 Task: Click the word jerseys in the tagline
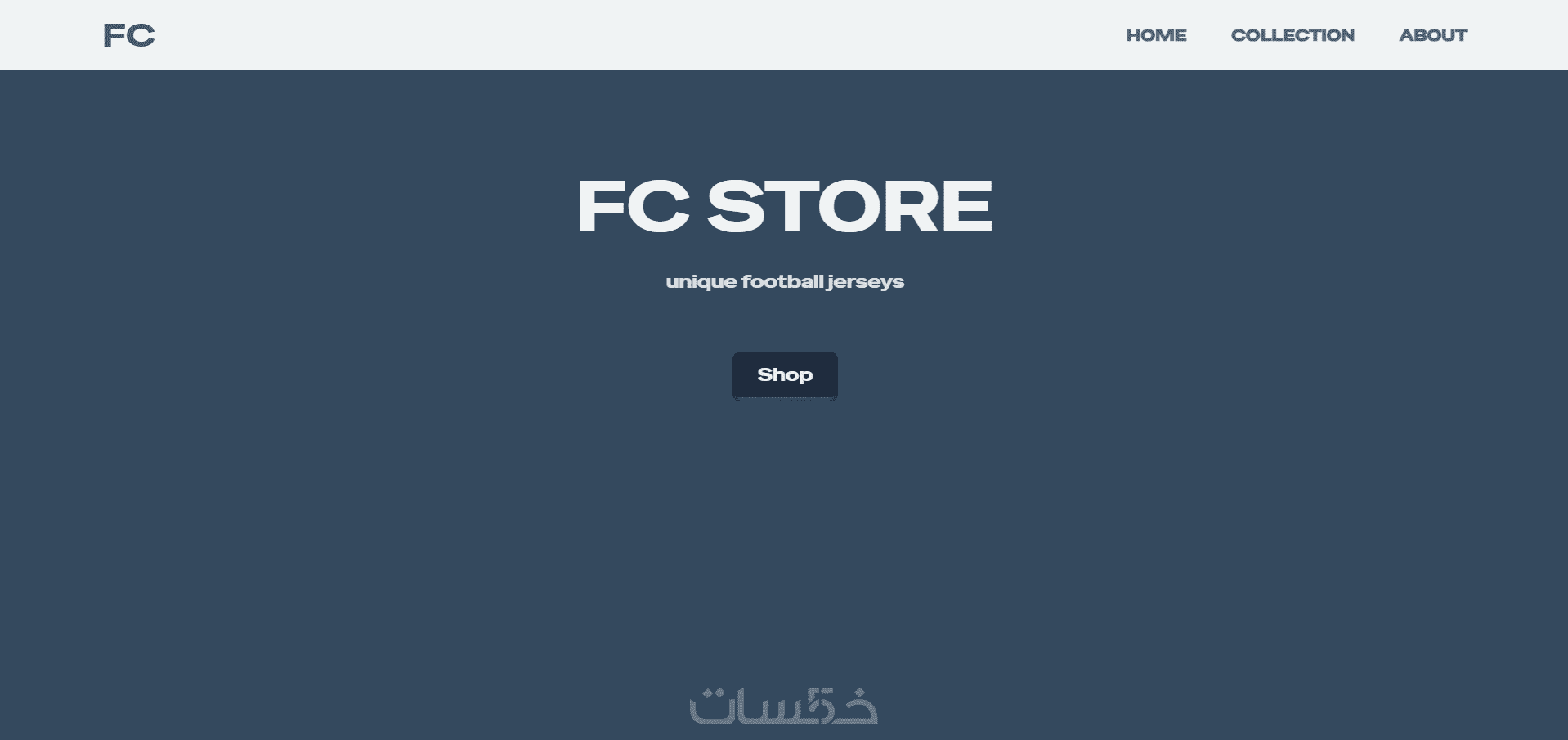click(x=866, y=283)
